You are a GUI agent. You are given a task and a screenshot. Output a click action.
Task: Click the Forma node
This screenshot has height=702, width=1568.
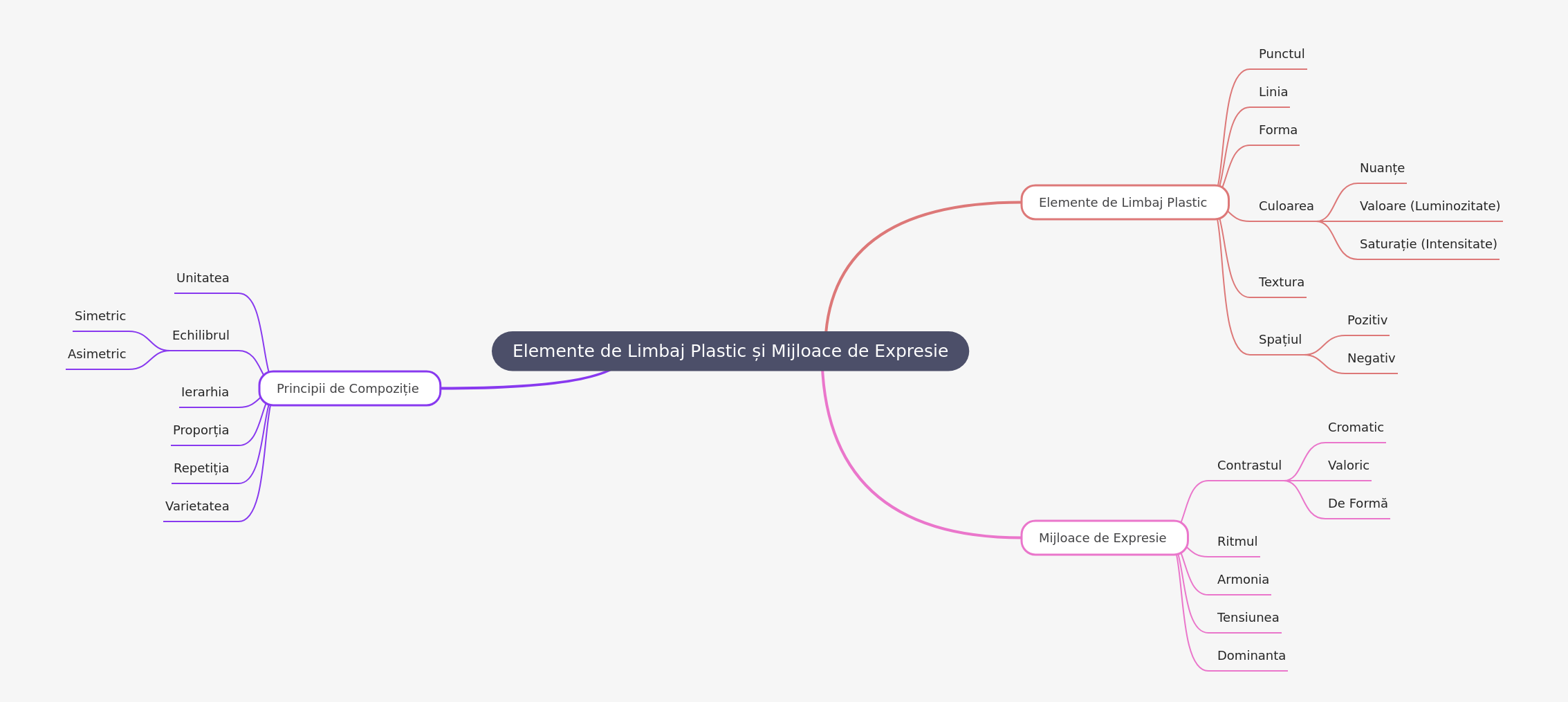(x=1277, y=130)
